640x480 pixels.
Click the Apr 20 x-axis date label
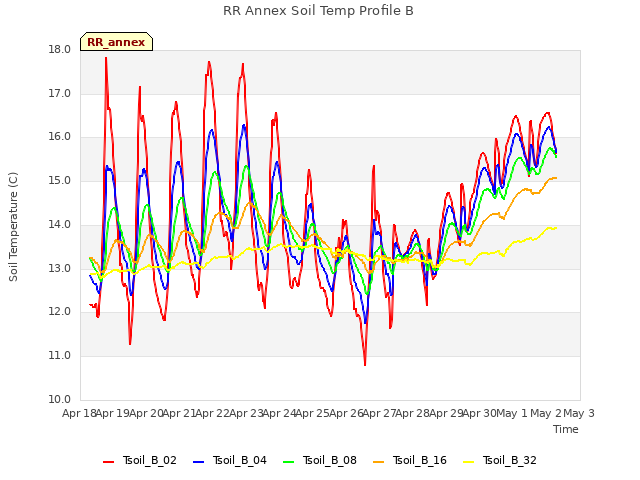point(147,413)
